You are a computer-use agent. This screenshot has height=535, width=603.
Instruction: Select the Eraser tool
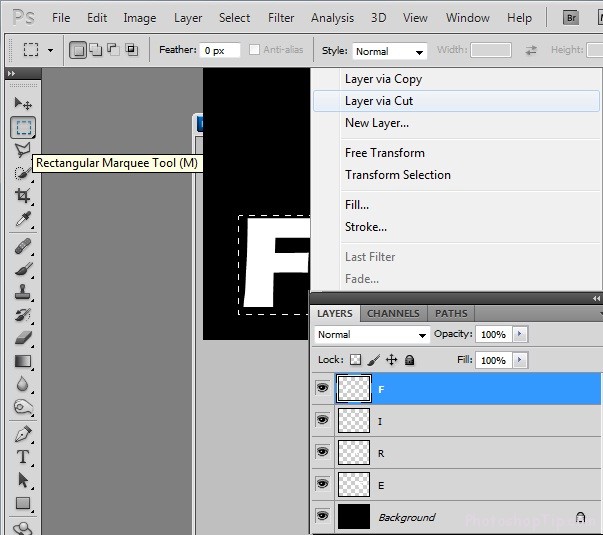point(23,338)
